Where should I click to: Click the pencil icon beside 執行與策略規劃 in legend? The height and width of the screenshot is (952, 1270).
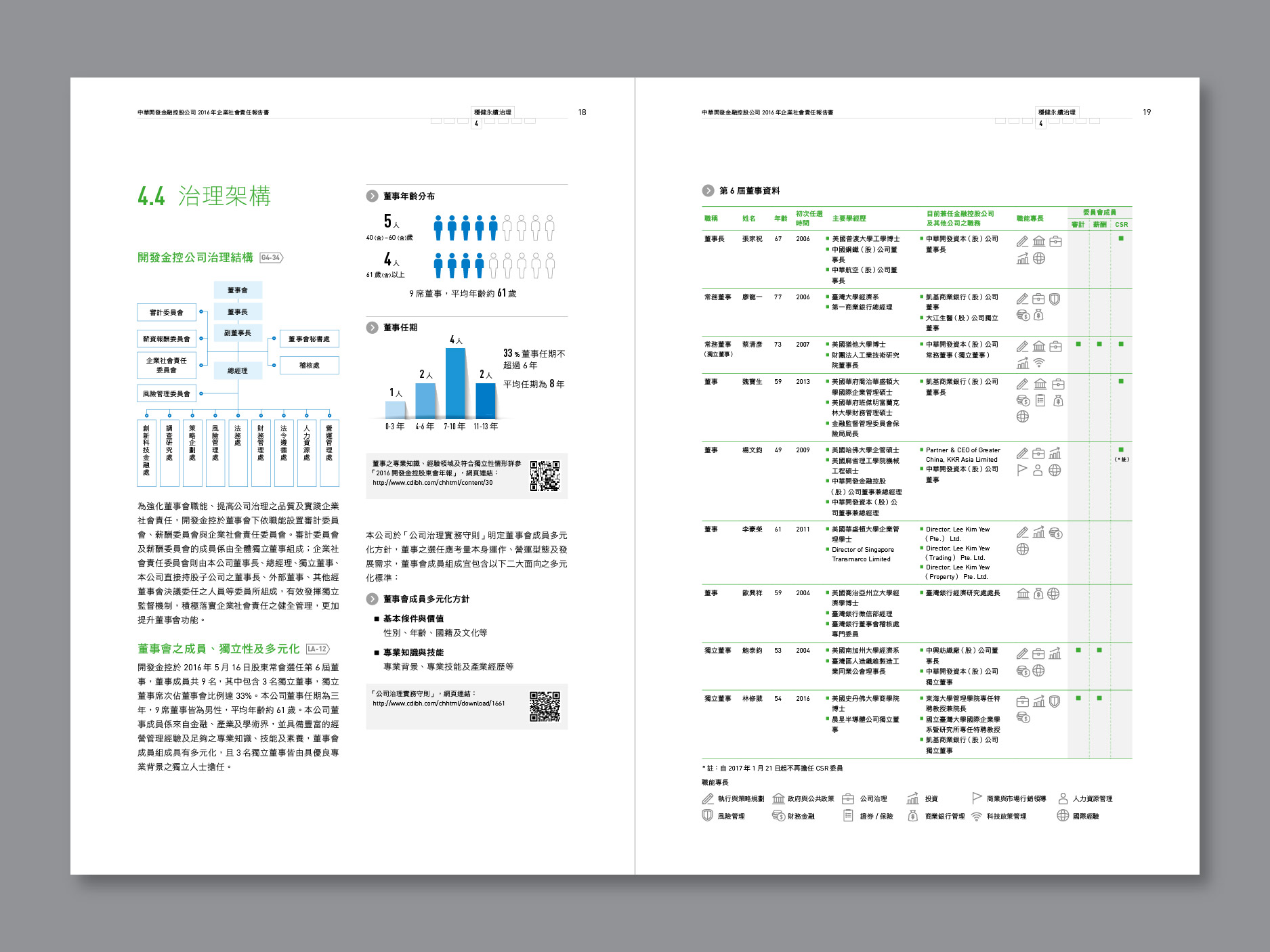[x=708, y=798]
